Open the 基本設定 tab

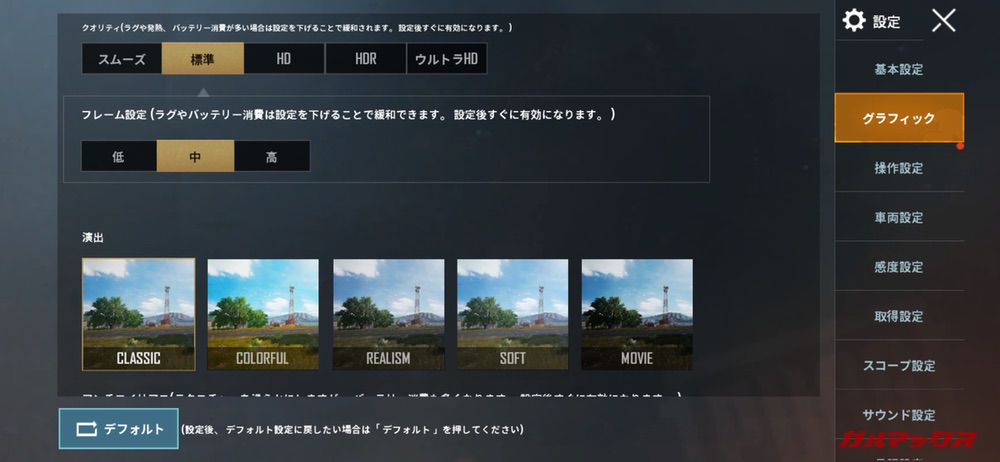[x=899, y=70]
